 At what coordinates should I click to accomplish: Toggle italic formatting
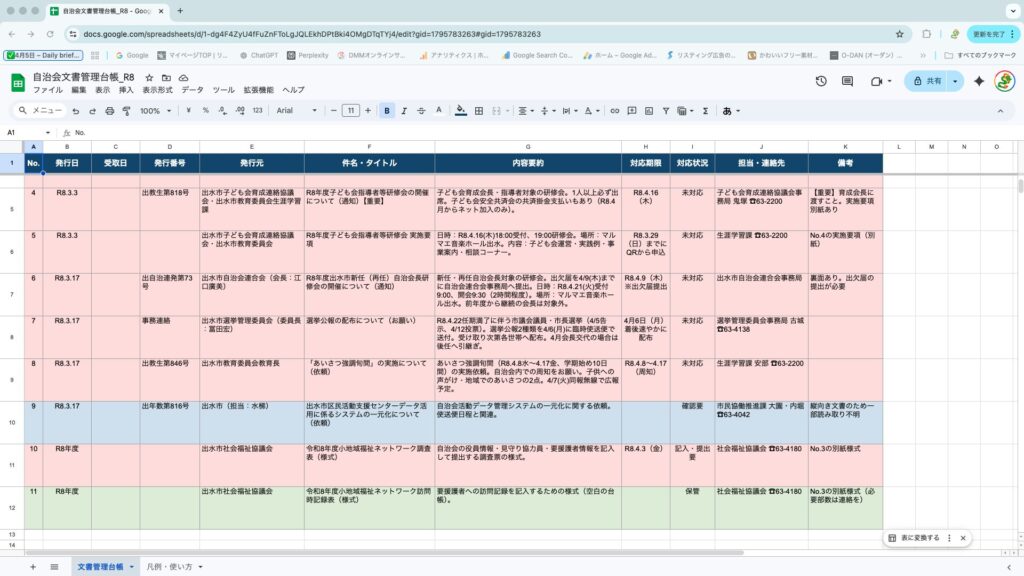[405, 111]
